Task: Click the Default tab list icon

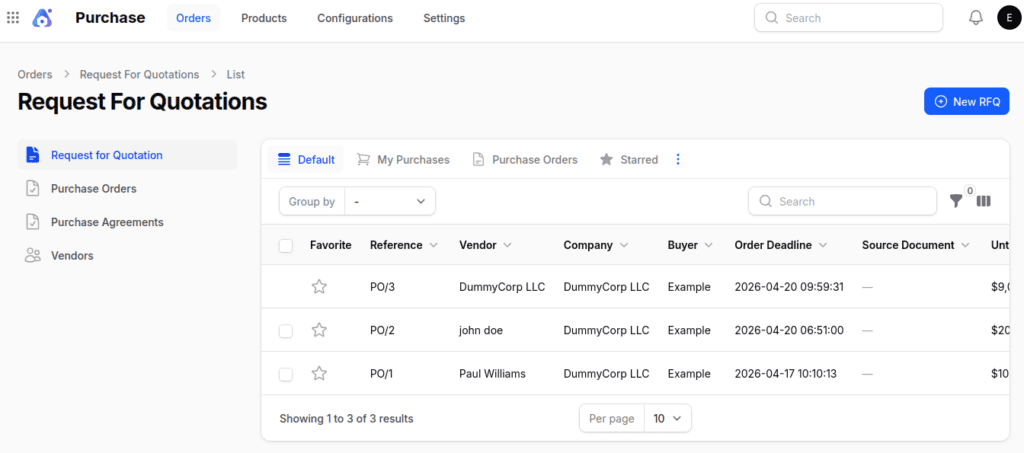Action: coord(284,159)
